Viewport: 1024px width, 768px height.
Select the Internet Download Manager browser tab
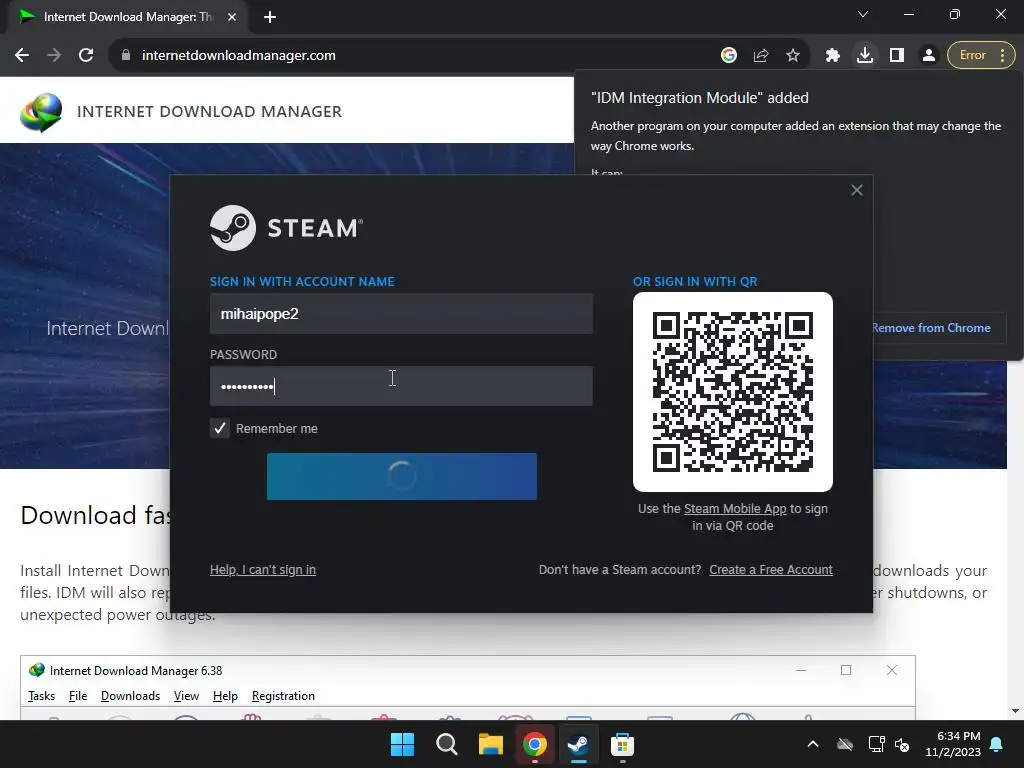coord(127,17)
